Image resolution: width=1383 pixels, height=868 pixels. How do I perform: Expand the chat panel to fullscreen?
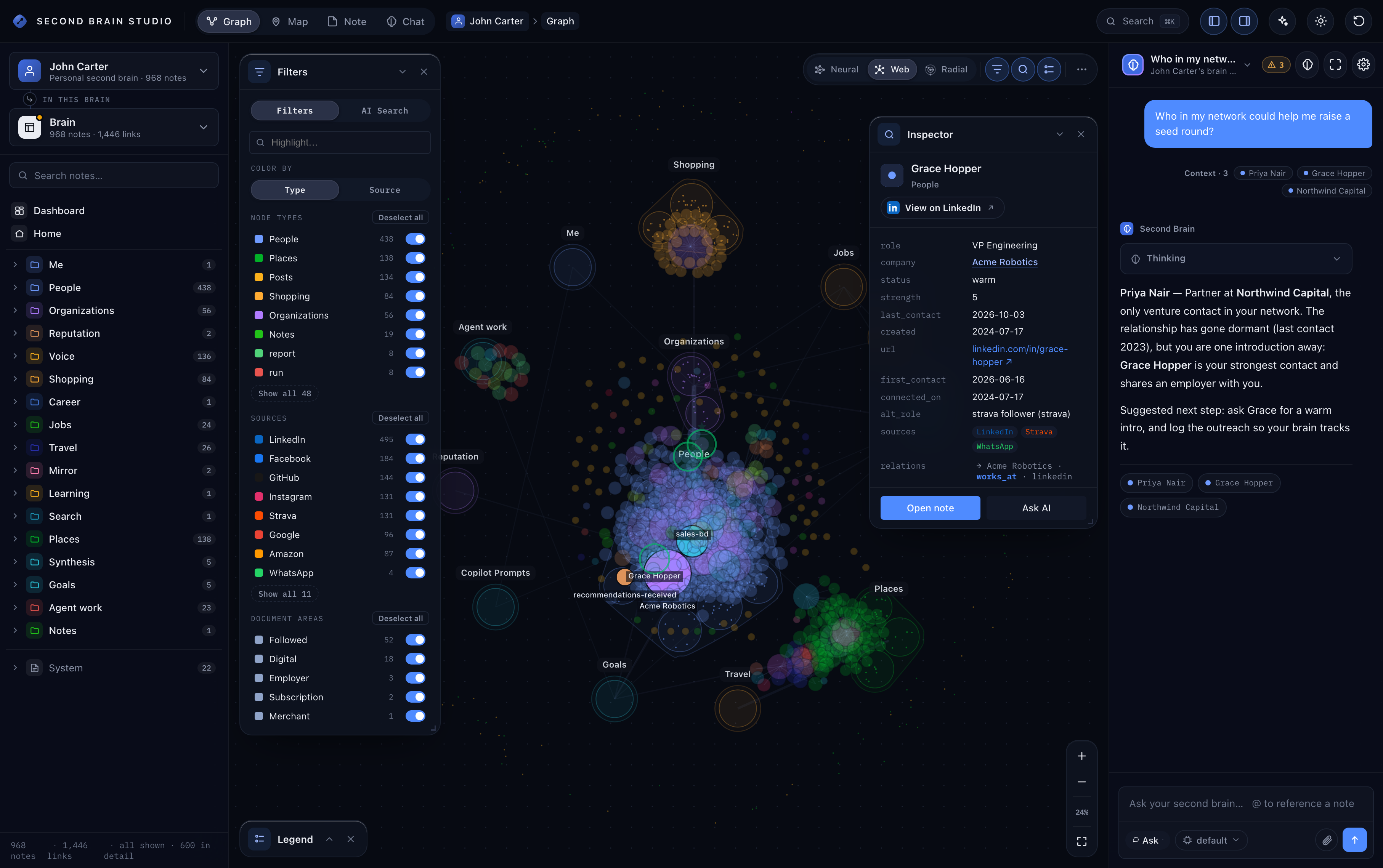pos(1335,65)
